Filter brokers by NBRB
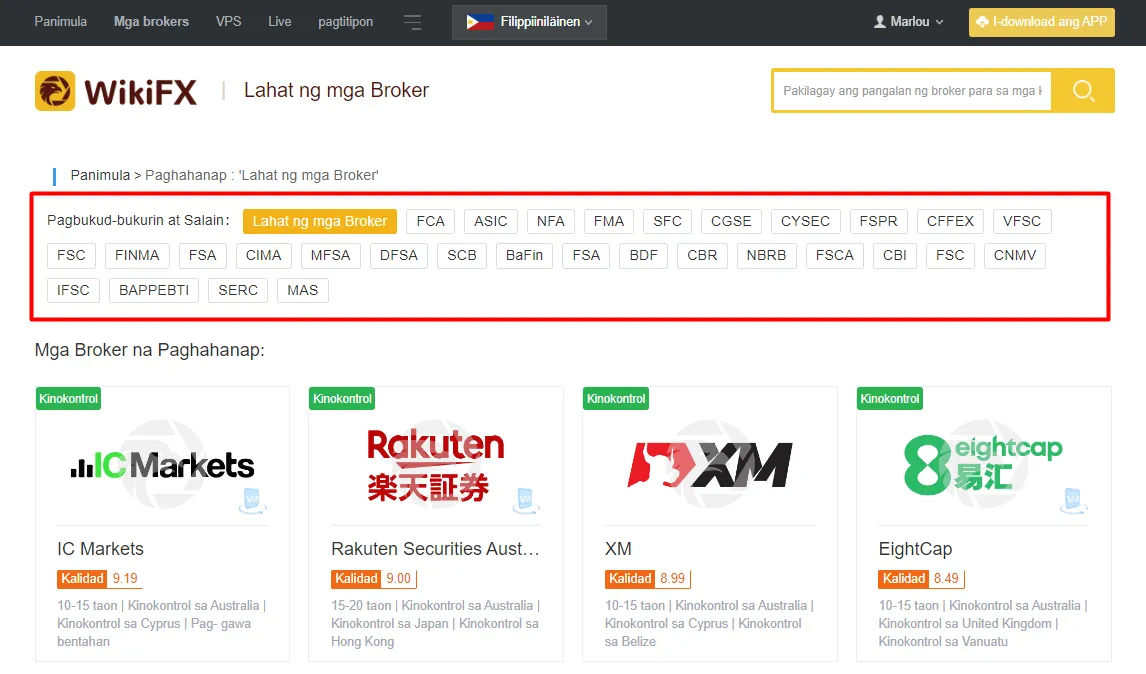This screenshot has width=1146, height=674. [766, 256]
